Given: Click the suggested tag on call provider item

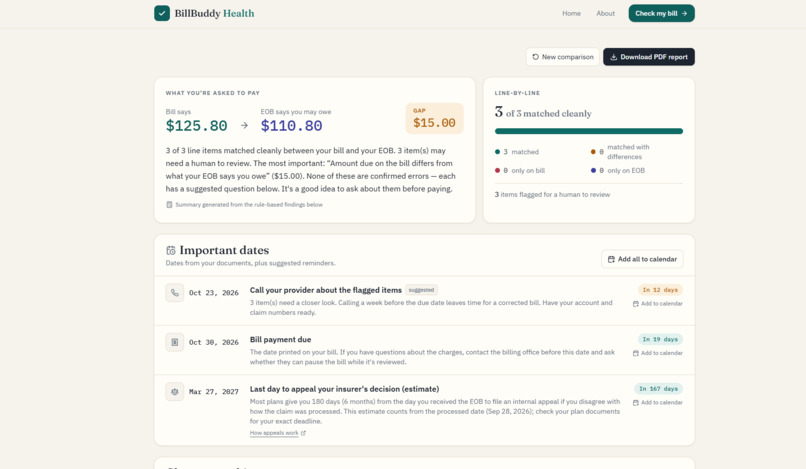Looking at the screenshot, I should [422, 290].
